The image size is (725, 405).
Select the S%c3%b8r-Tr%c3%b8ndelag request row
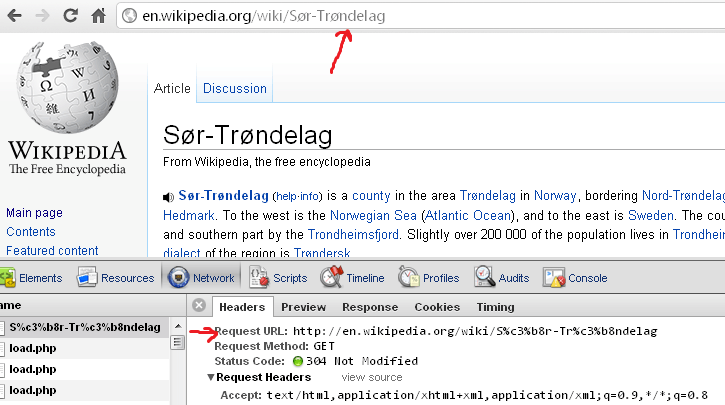click(x=85, y=327)
